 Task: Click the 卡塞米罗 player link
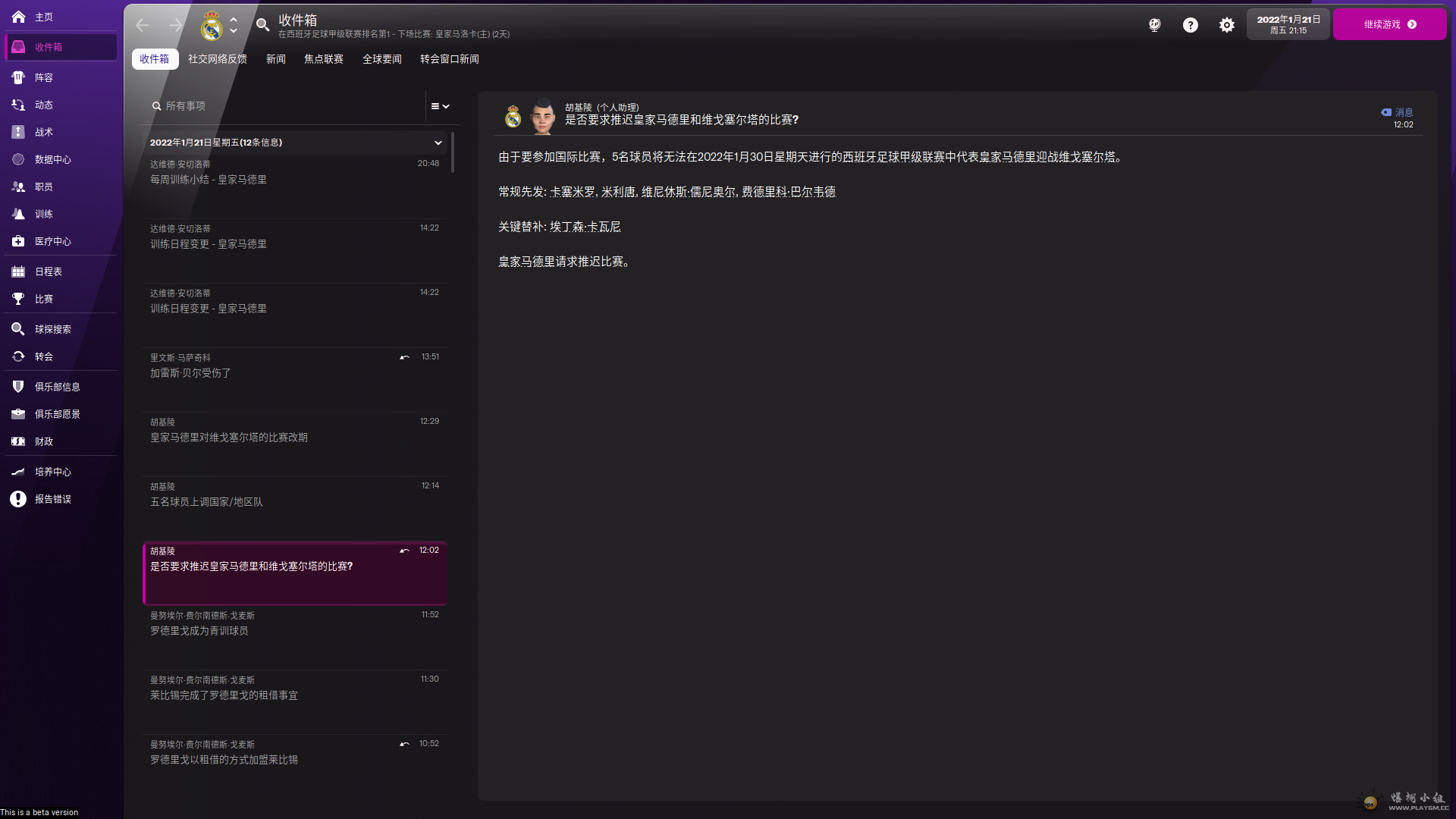pos(573,192)
